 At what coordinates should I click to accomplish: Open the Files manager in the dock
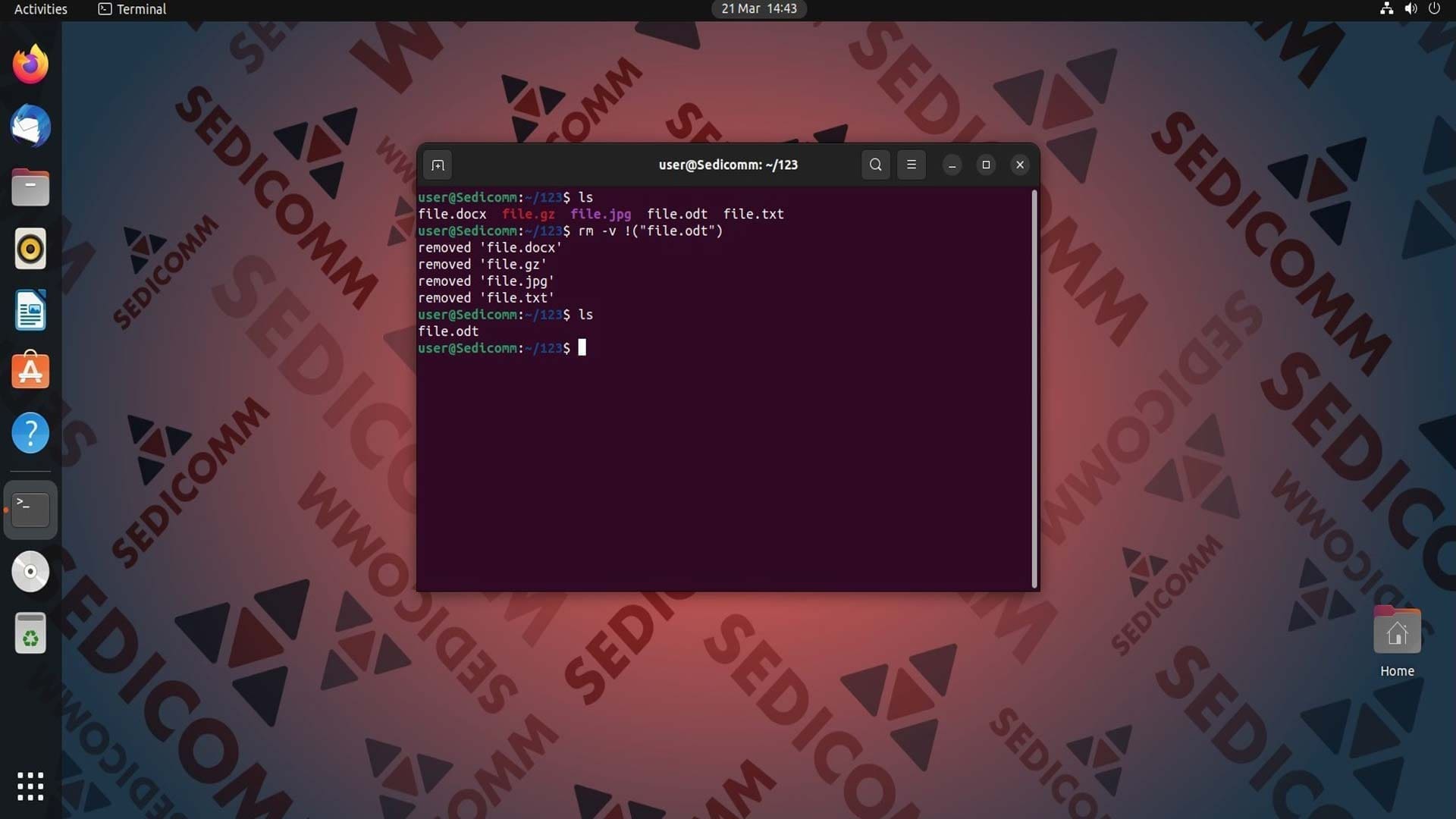[30, 187]
